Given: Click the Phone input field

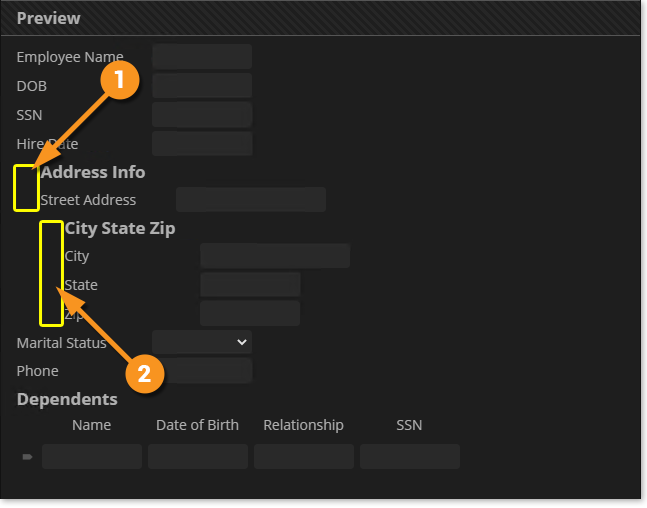Looking at the screenshot, I should 202,371.
